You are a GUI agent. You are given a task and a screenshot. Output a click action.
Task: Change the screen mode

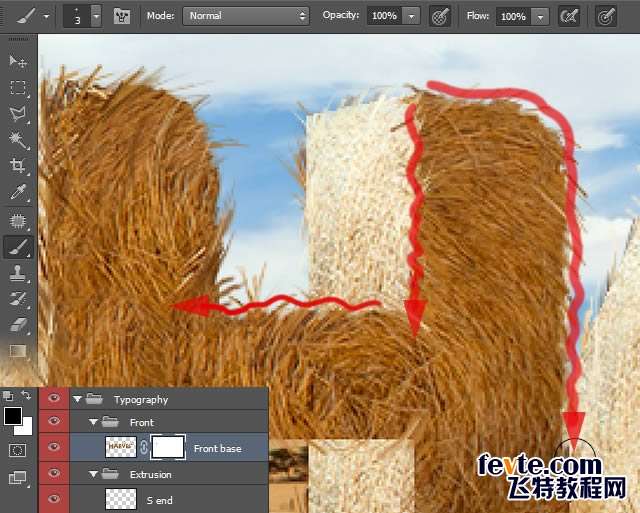(x=17, y=477)
